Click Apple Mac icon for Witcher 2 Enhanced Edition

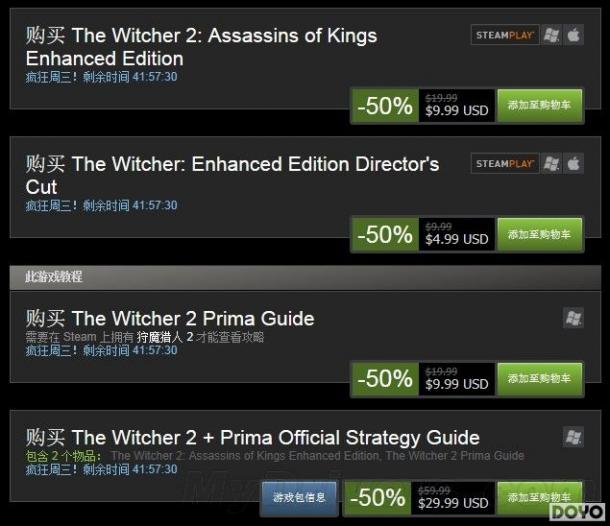pyautogui.click(x=573, y=35)
